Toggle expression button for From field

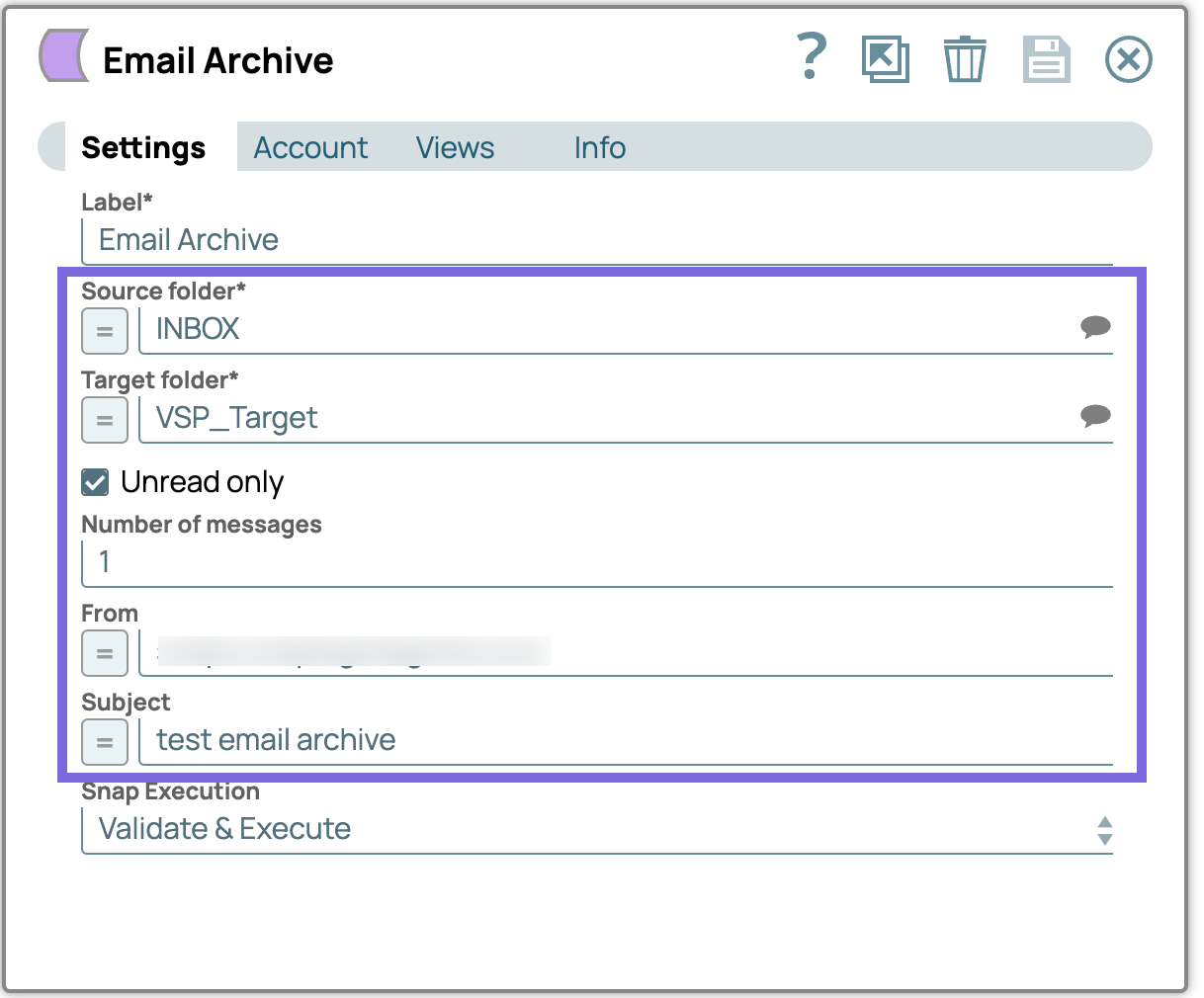[105, 653]
